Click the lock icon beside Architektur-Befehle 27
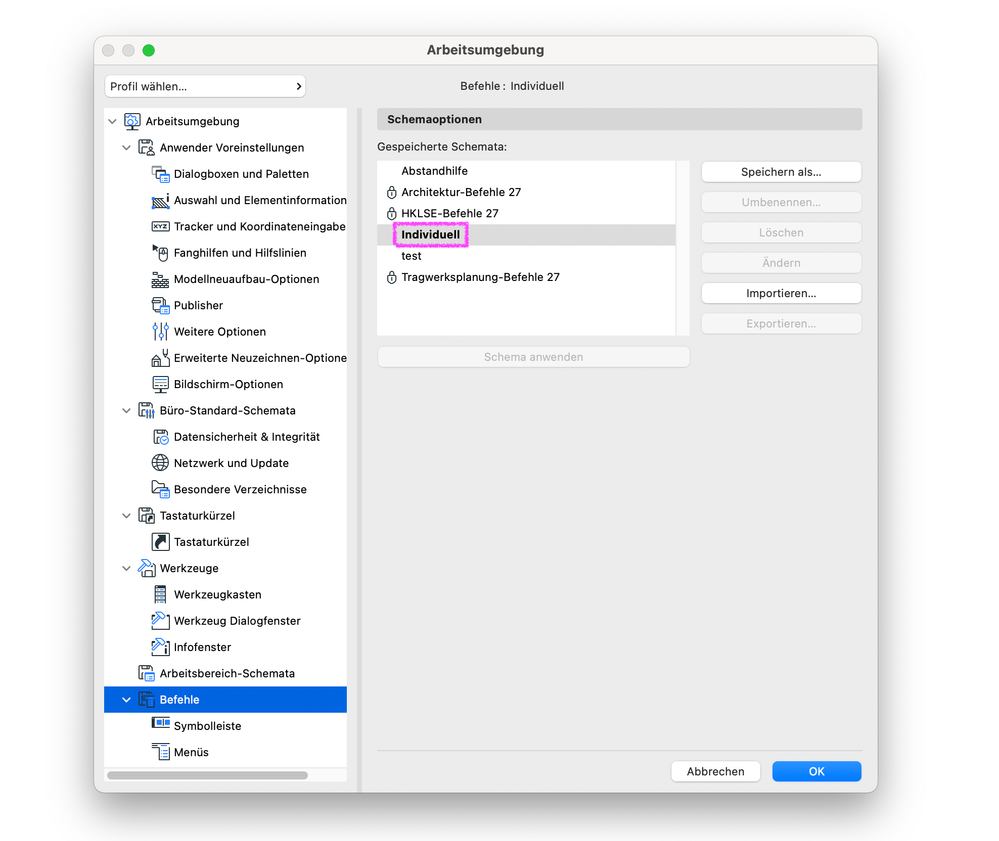This screenshot has height=841, width=999. click(392, 192)
